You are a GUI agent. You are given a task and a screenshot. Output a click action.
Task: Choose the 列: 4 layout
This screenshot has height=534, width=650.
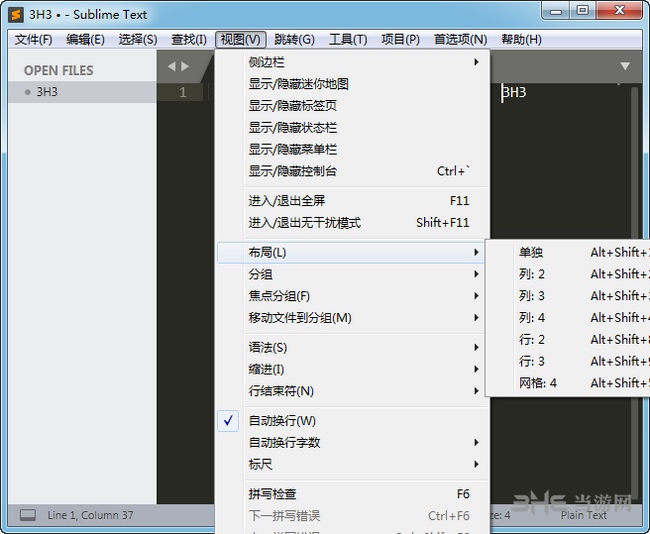[x=569, y=318]
